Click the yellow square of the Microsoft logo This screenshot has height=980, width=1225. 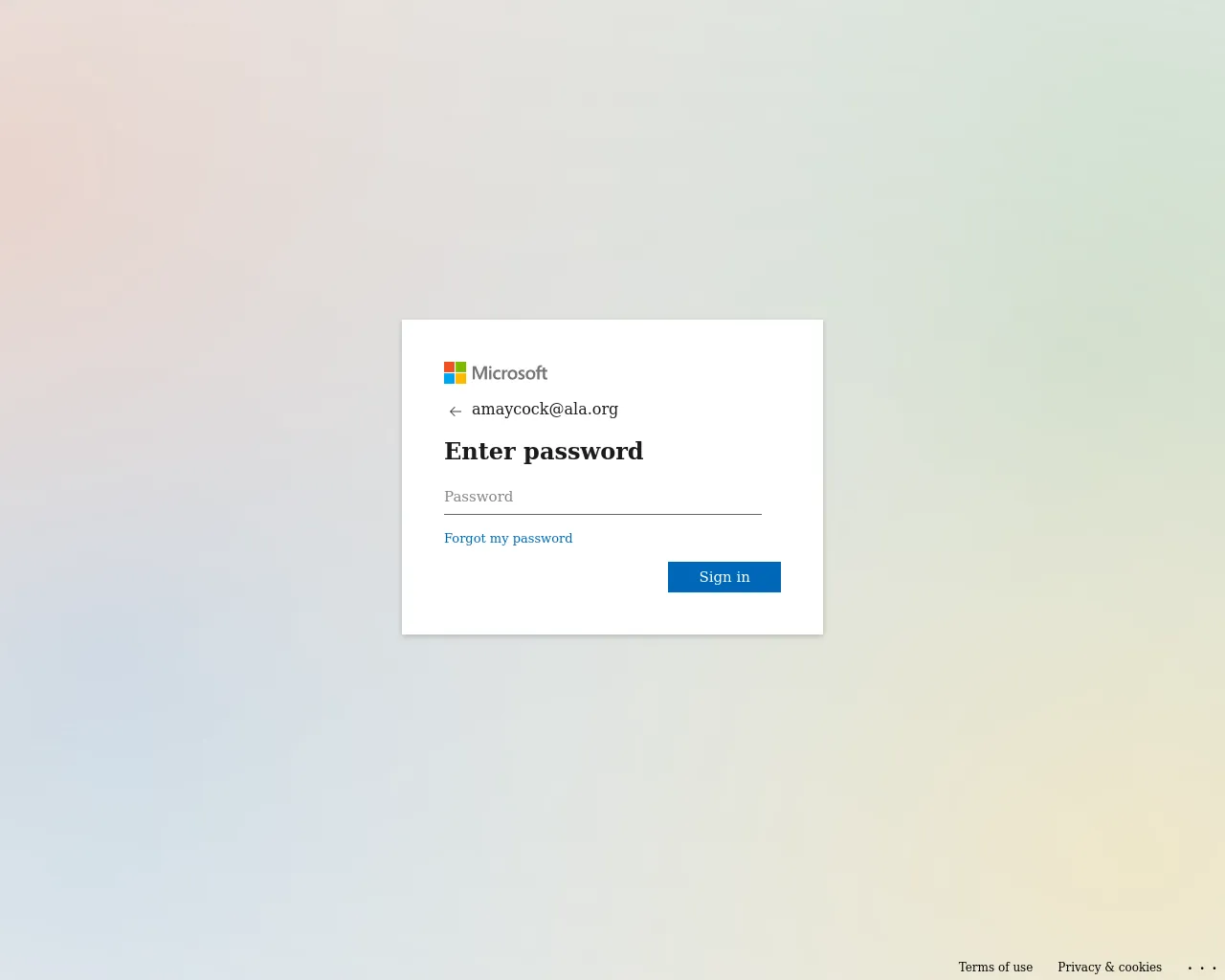pyautogui.click(x=460, y=378)
